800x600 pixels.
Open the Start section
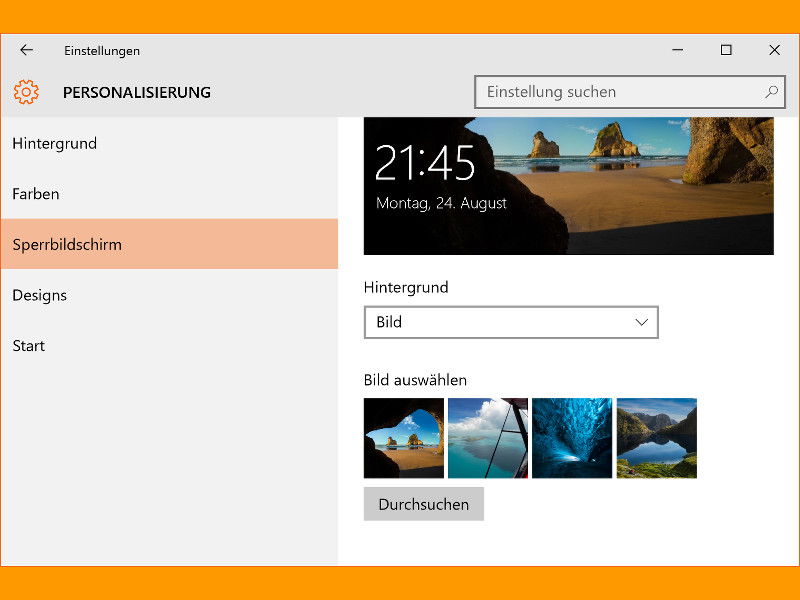tap(169, 345)
